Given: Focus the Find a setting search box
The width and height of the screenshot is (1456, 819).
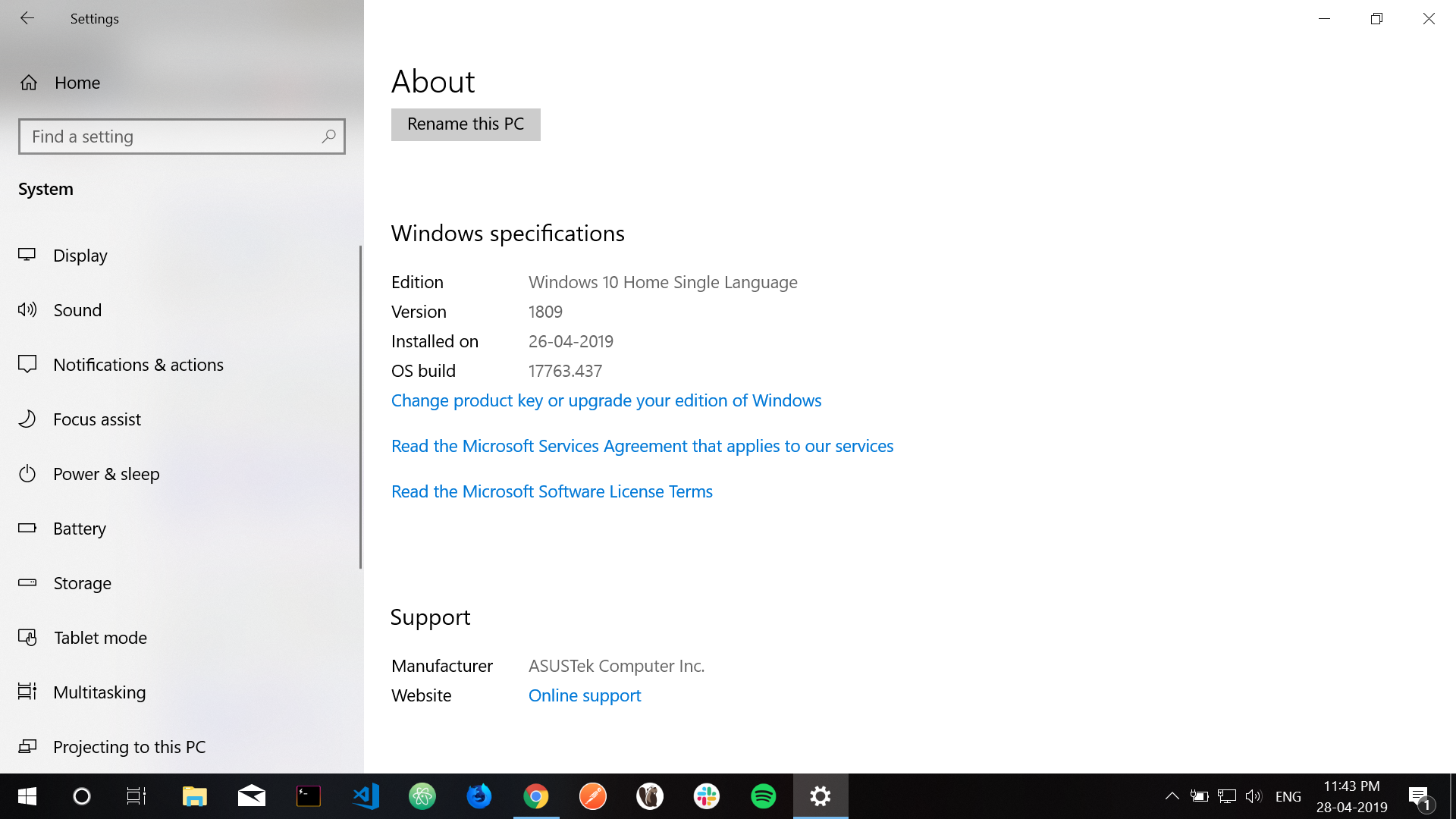Looking at the screenshot, I should (182, 136).
